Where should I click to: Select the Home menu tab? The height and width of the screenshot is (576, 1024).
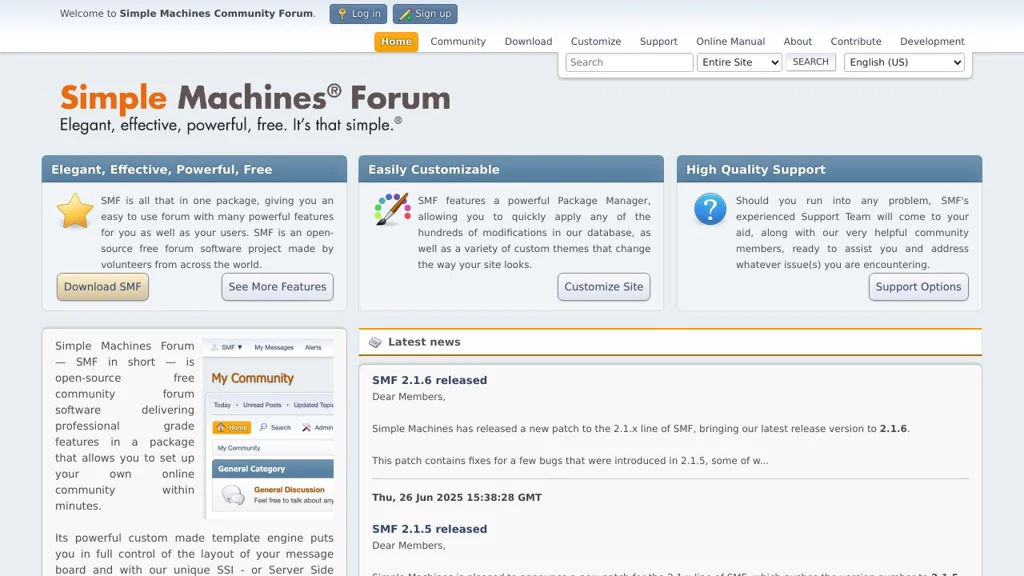click(396, 41)
